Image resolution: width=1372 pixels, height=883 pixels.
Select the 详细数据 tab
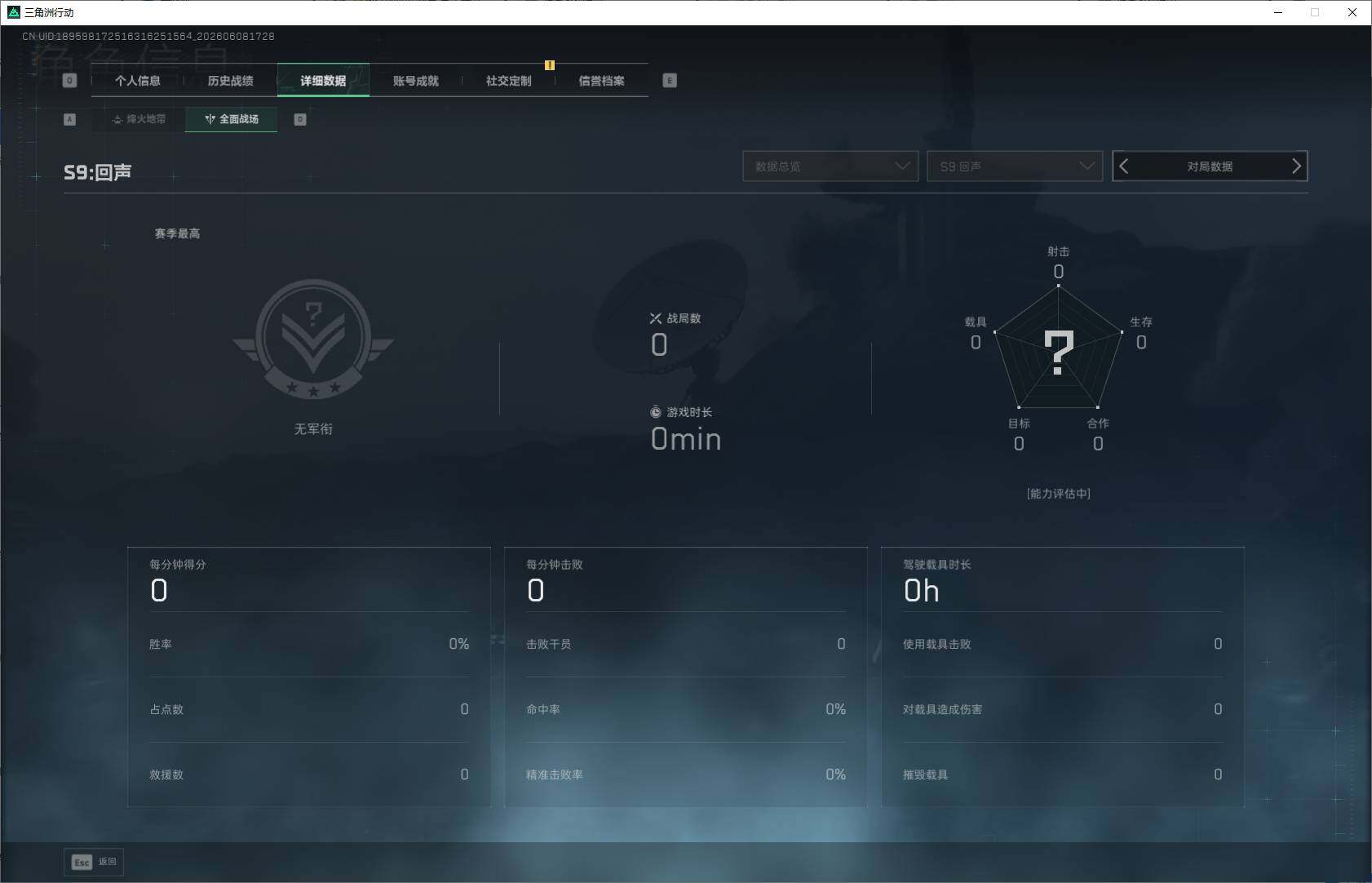click(323, 81)
